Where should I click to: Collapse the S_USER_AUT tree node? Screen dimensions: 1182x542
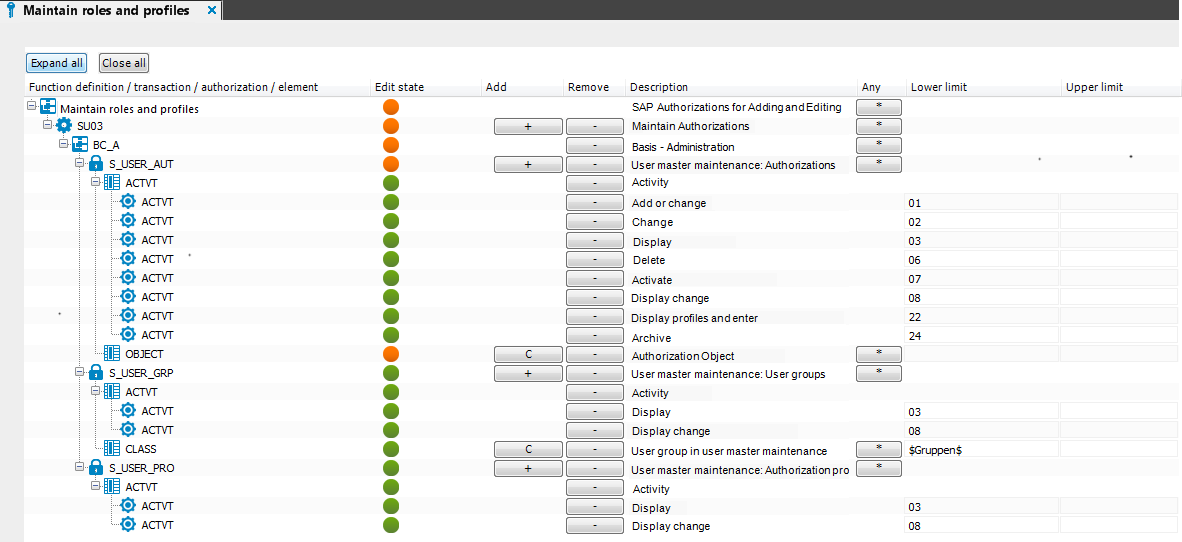coord(79,163)
